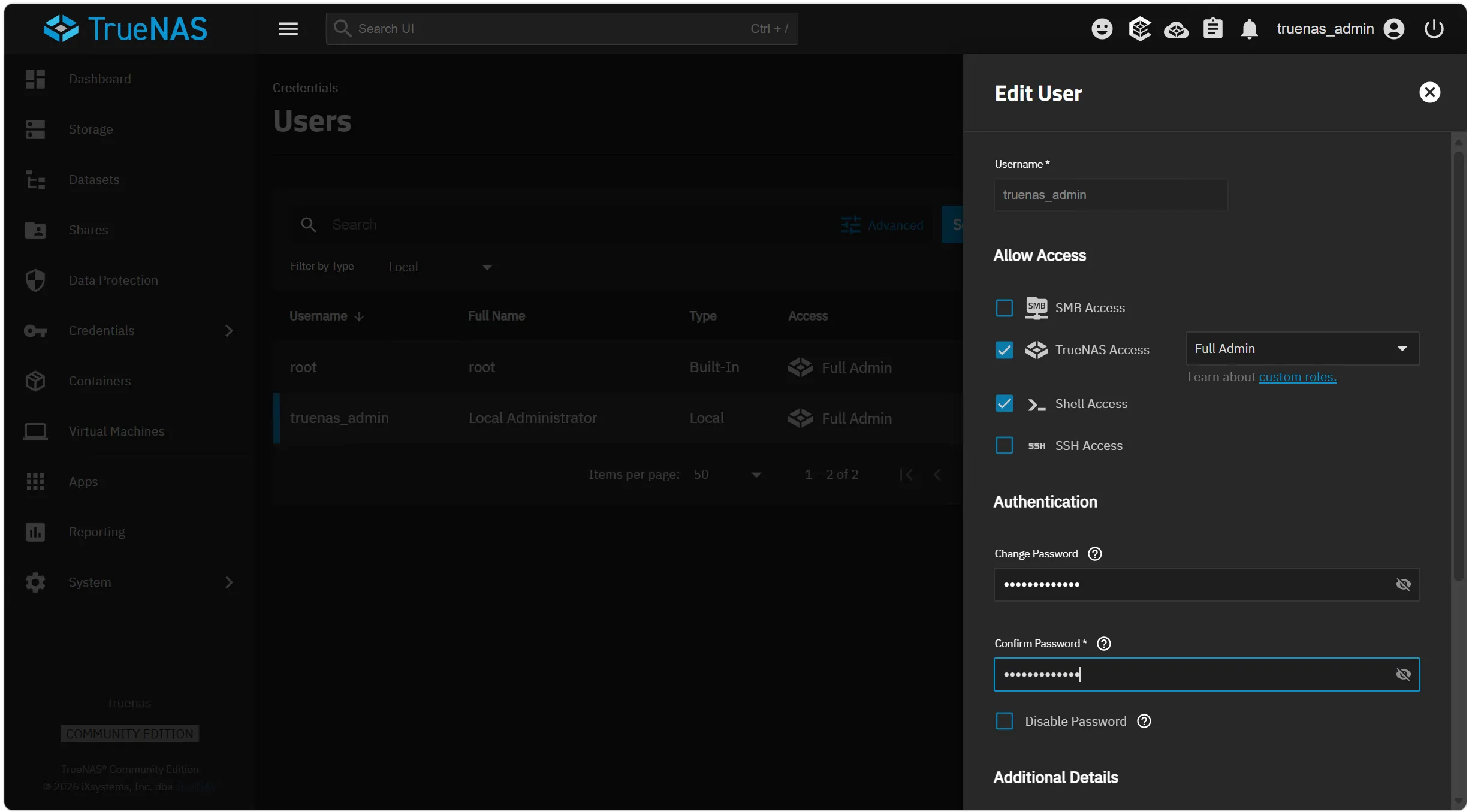The width and height of the screenshot is (1469, 812).
Task: Open the Full Admin role dropdown
Action: click(1303, 348)
